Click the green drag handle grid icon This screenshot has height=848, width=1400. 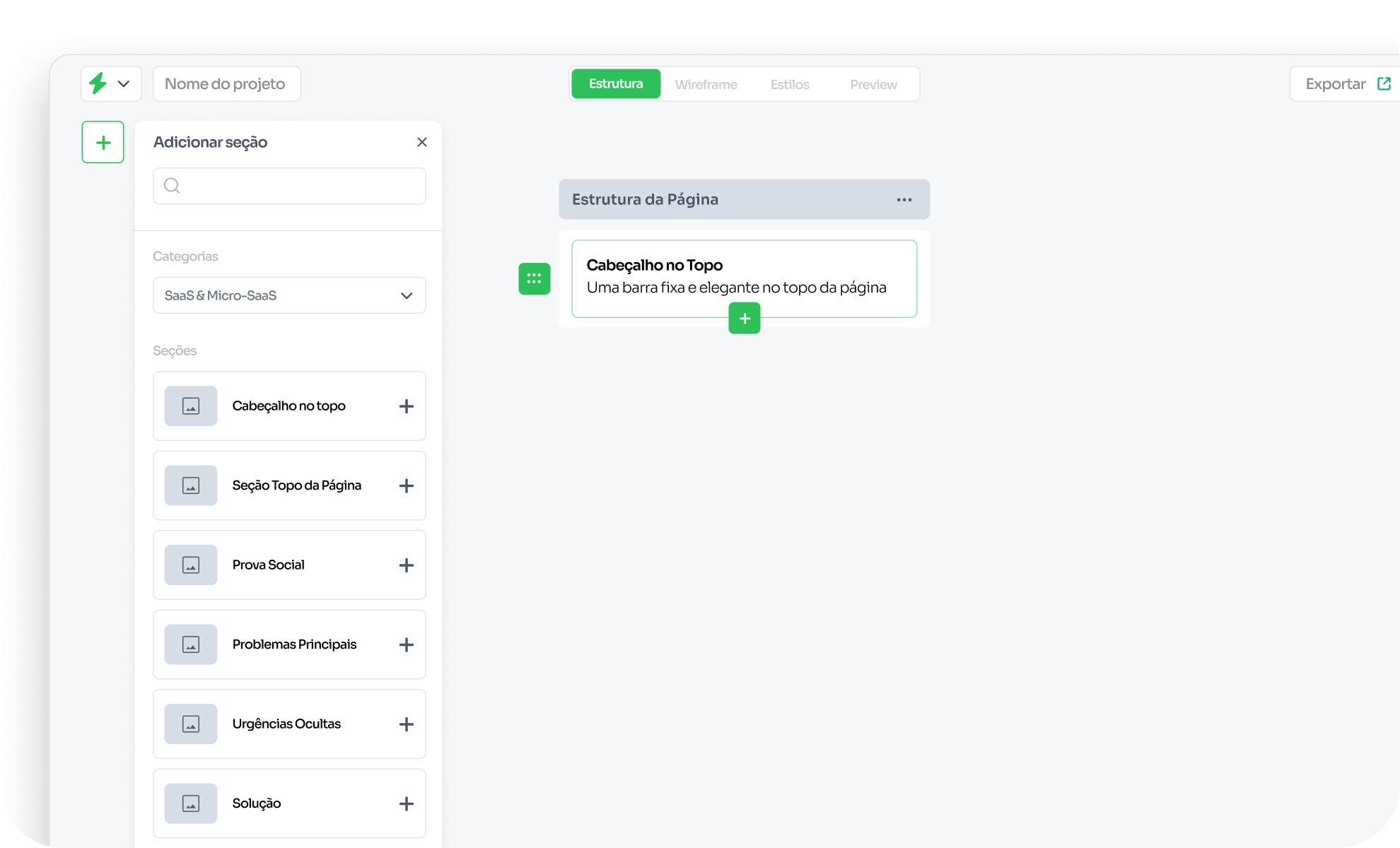(535, 278)
